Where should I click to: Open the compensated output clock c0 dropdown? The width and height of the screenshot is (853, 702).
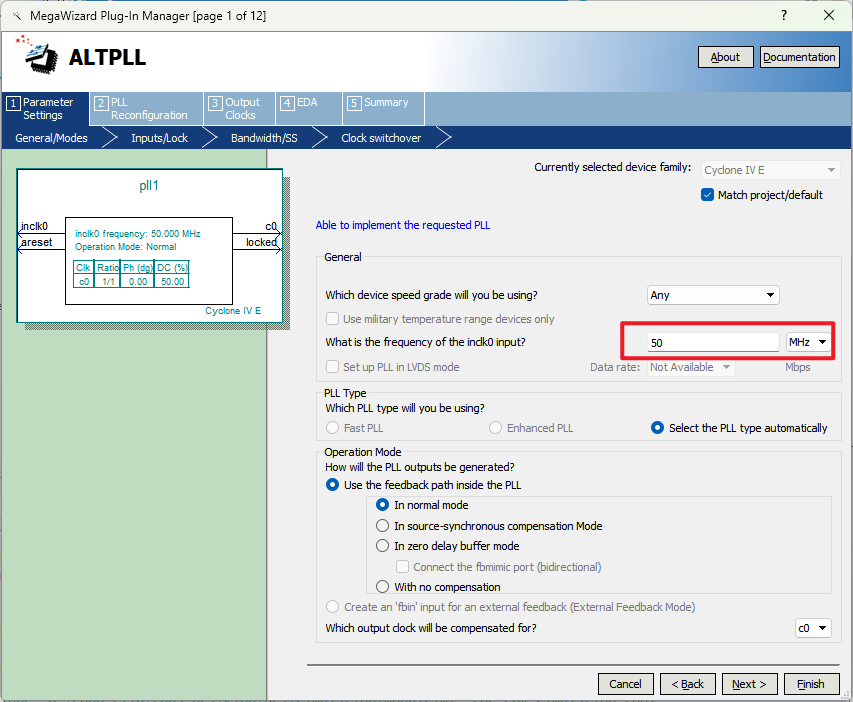(813, 628)
